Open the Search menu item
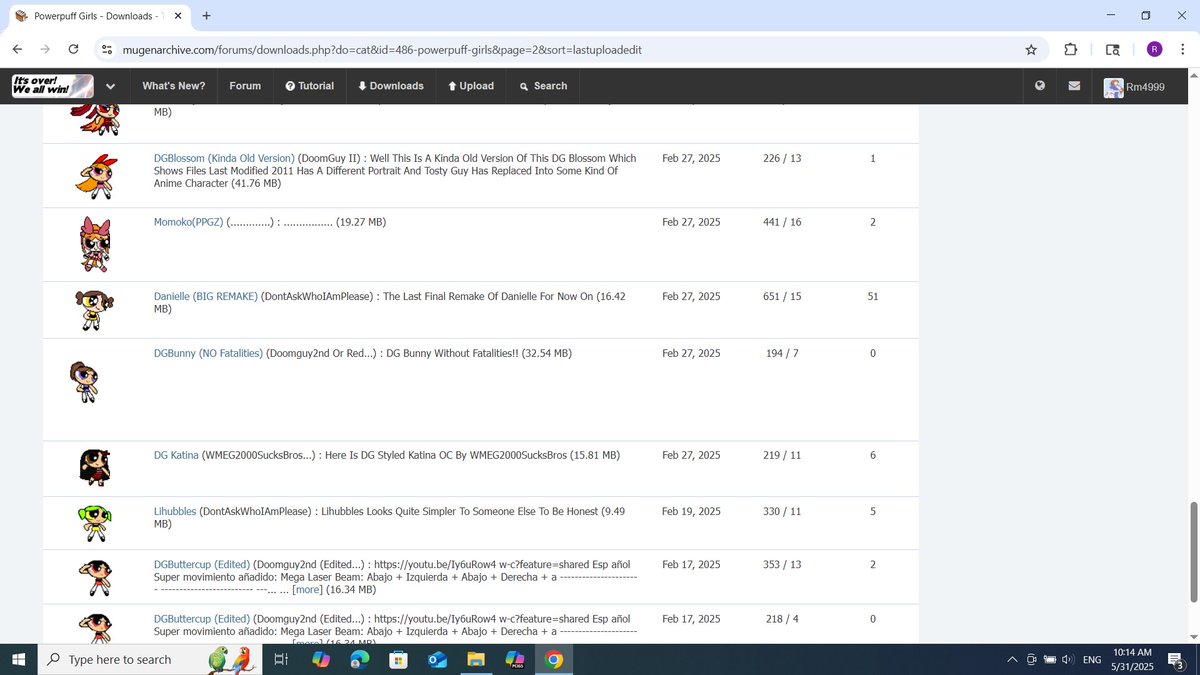 [543, 86]
